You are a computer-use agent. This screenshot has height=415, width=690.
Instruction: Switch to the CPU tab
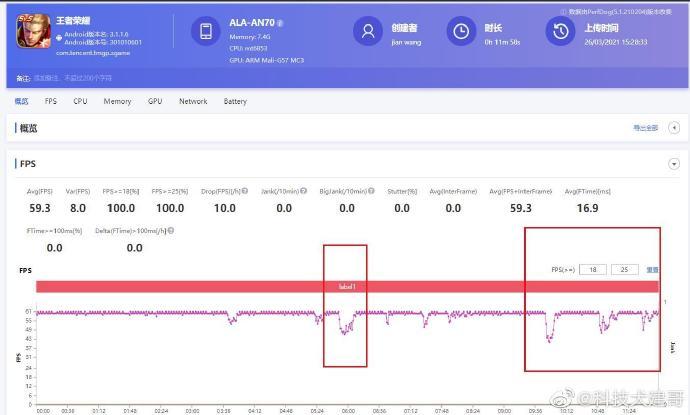pos(80,101)
